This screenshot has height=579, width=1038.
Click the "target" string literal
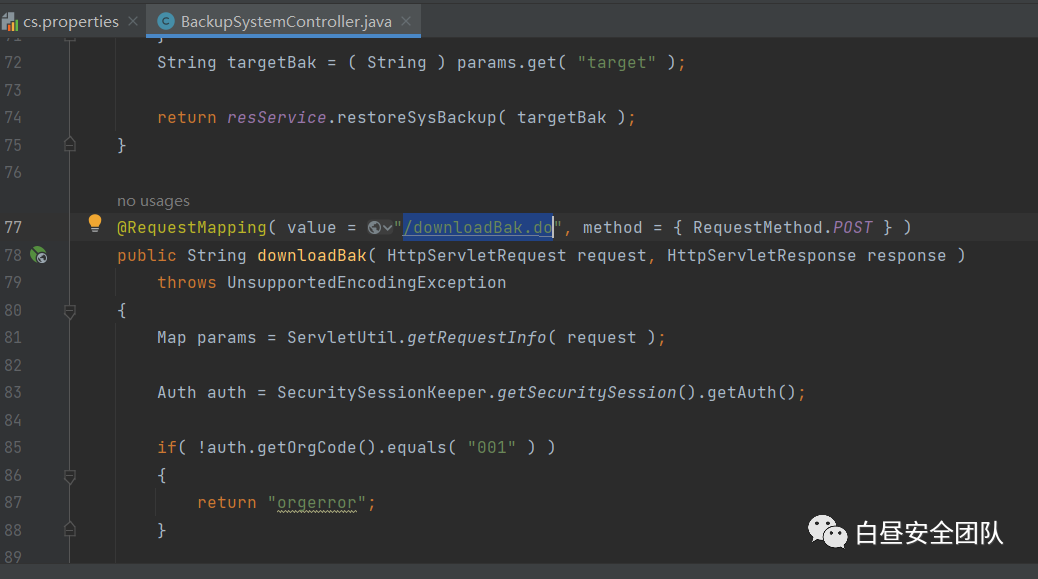point(616,63)
